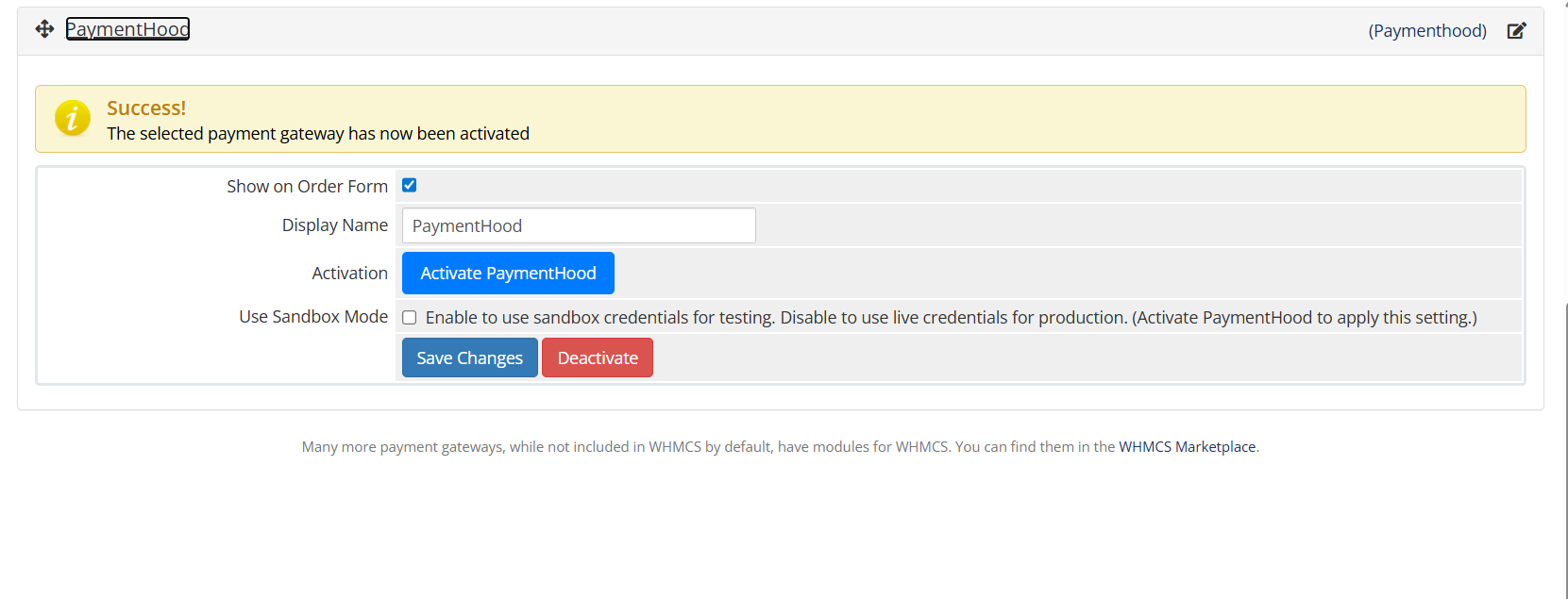Click the yellow info icon in the Success alert
The image size is (1568, 599).
click(73, 118)
